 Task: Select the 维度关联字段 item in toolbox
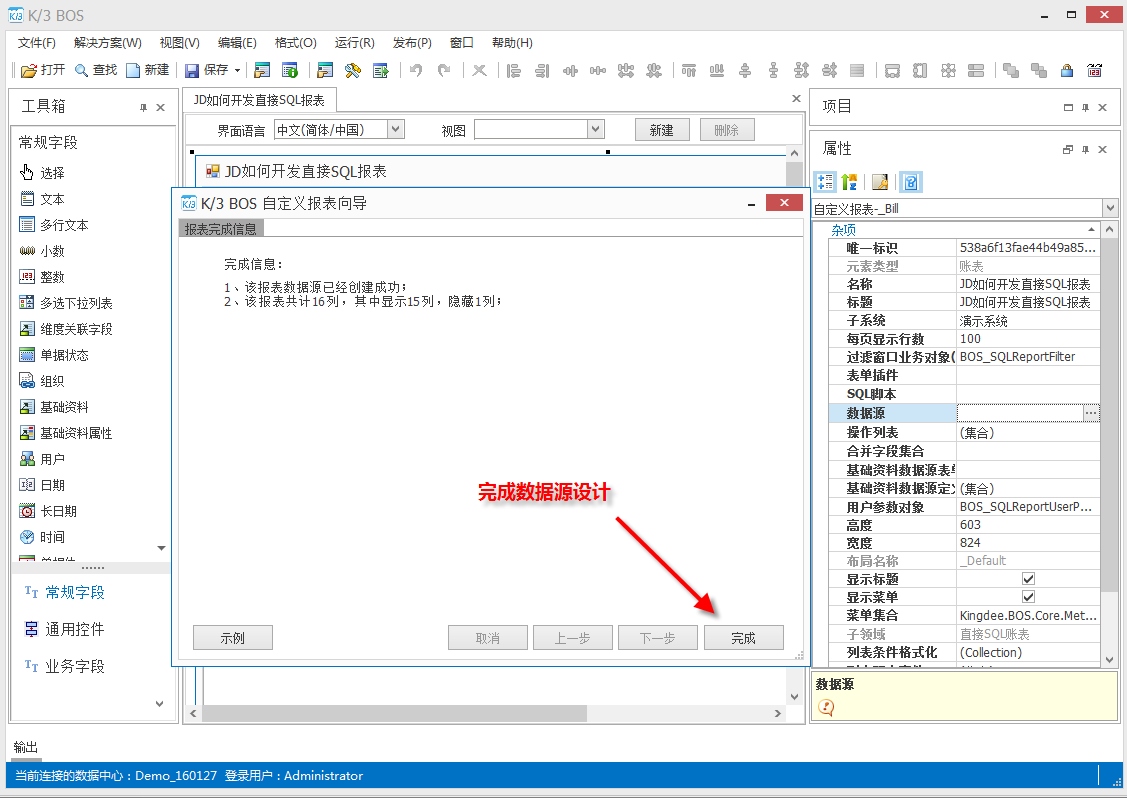(x=66, y=329)
